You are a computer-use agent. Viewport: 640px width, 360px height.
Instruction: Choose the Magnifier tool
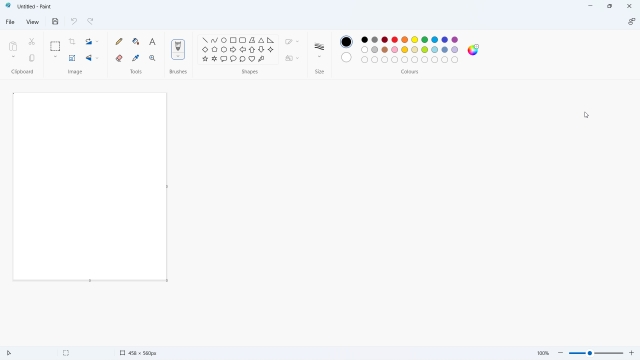tap(152, 58)
